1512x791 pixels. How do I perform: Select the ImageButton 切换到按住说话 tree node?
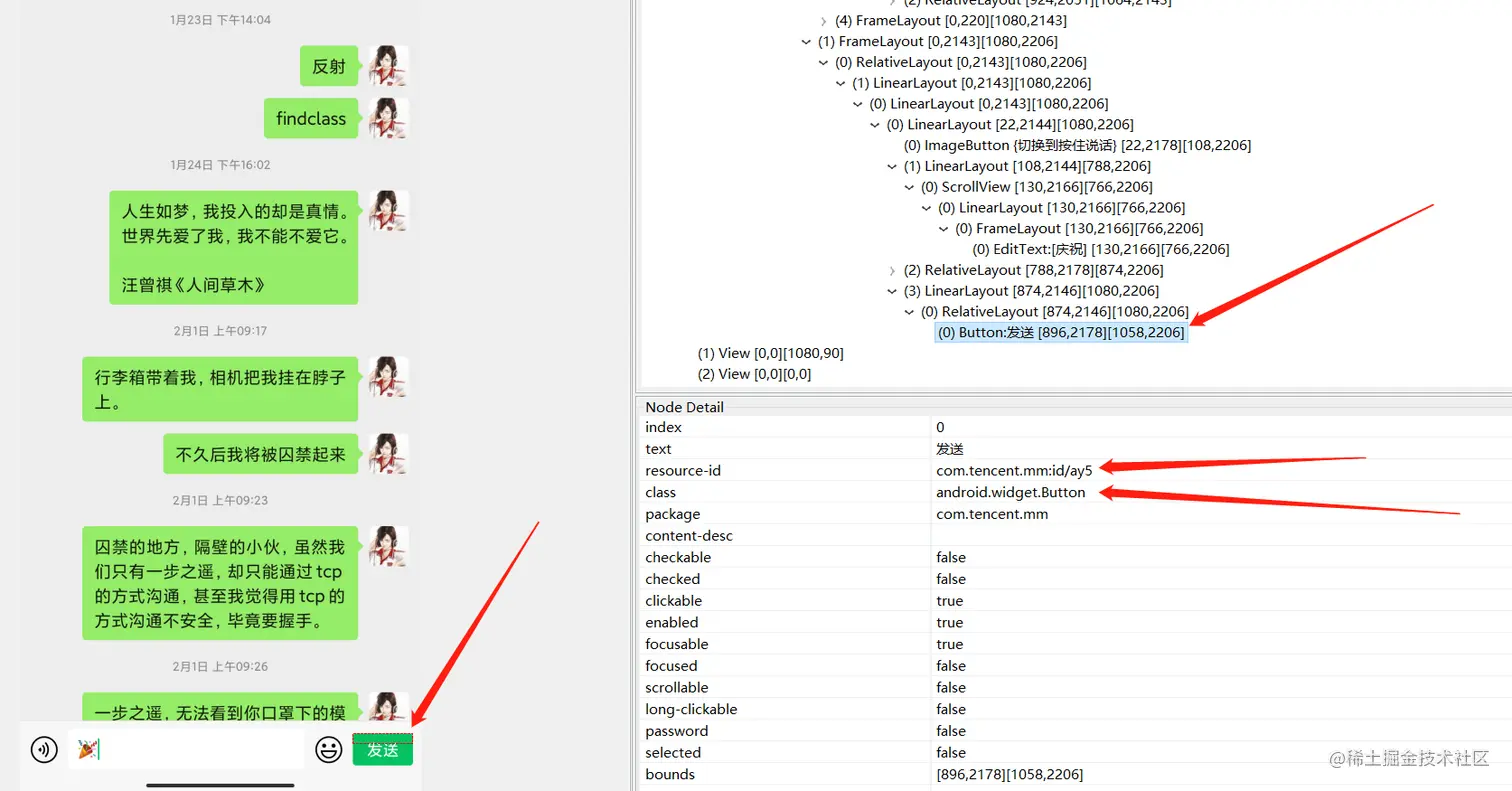point(1078,145)
